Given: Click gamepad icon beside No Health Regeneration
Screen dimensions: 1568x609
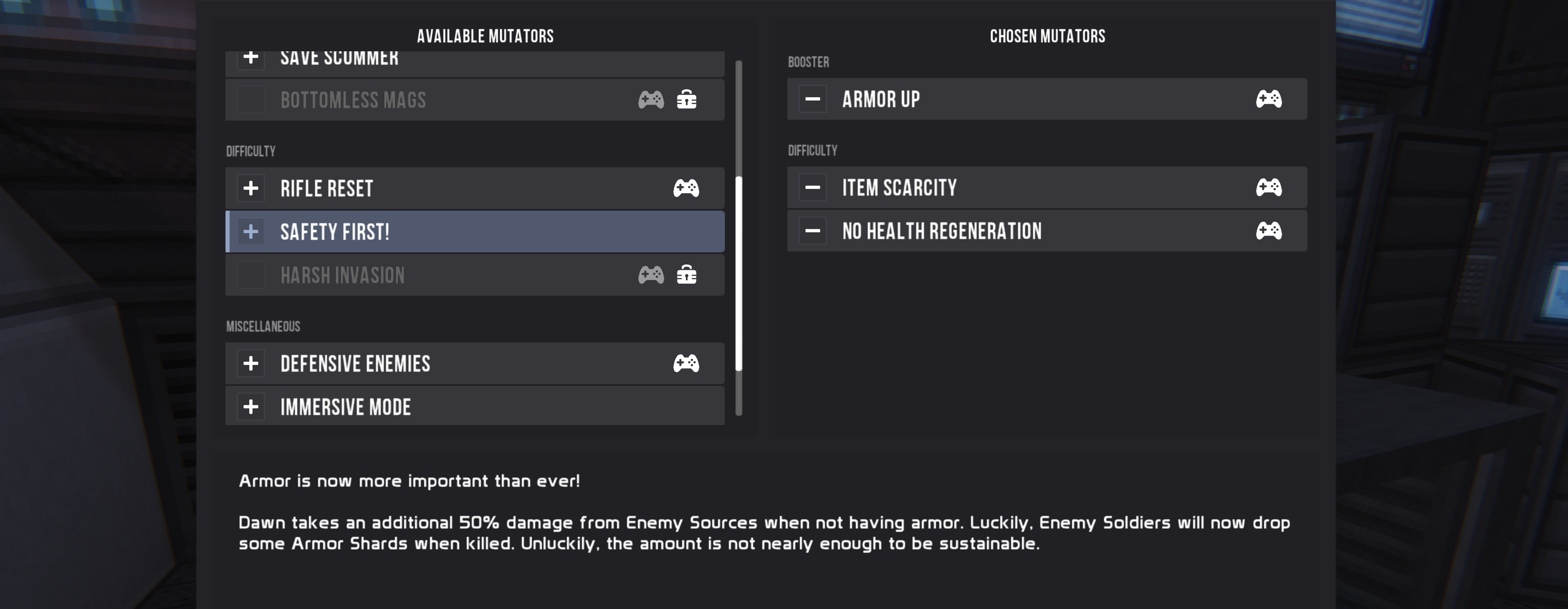Looking at the screenshot, I should 1269,231.
